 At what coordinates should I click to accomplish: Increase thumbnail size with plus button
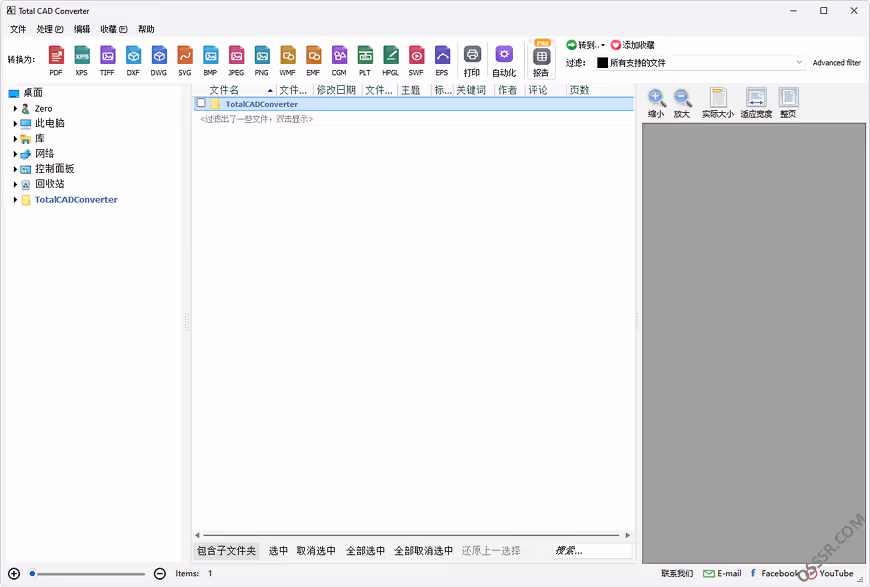14,574
